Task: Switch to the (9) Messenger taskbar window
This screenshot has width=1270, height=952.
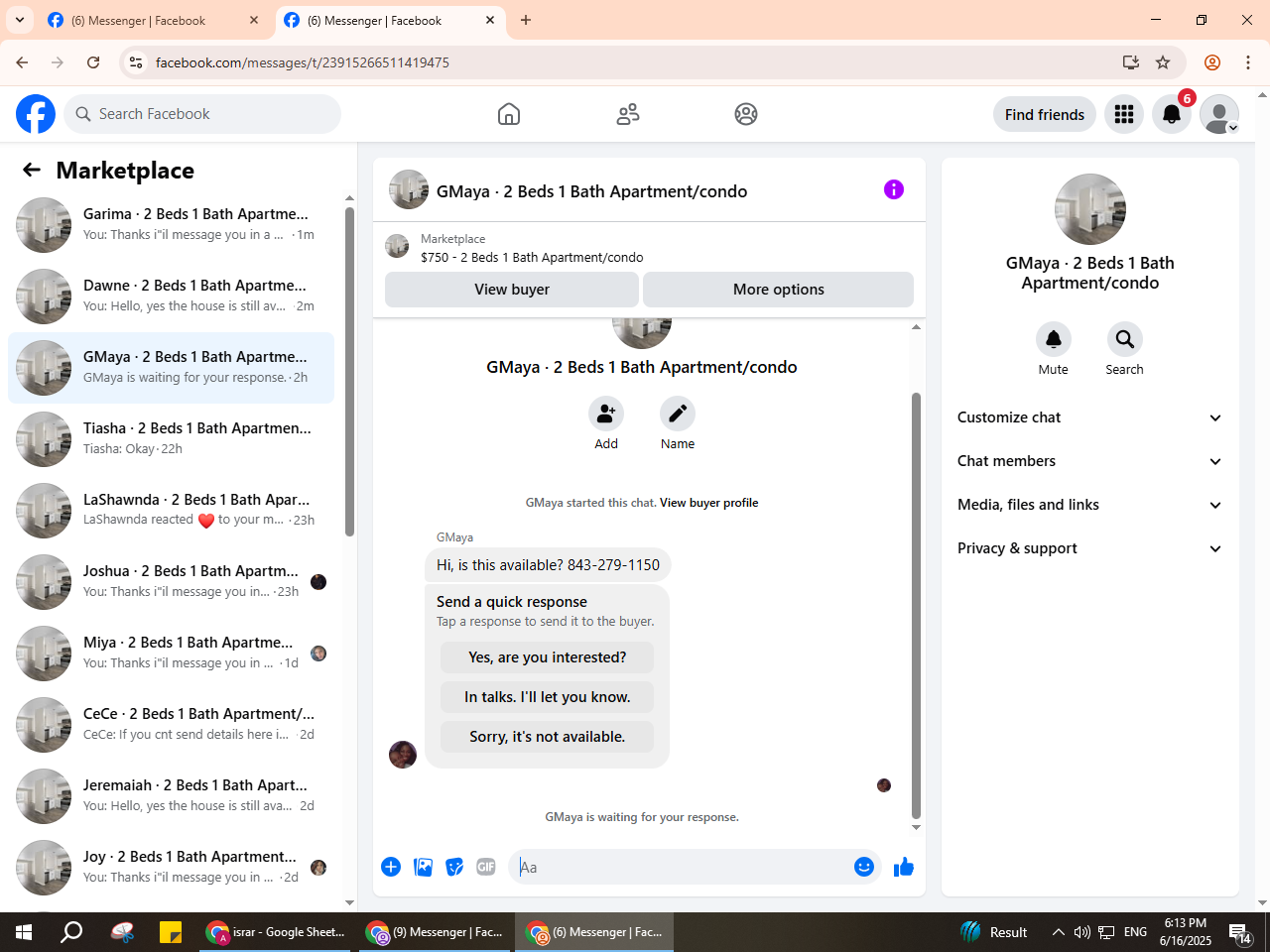Action: click(435, 932)
